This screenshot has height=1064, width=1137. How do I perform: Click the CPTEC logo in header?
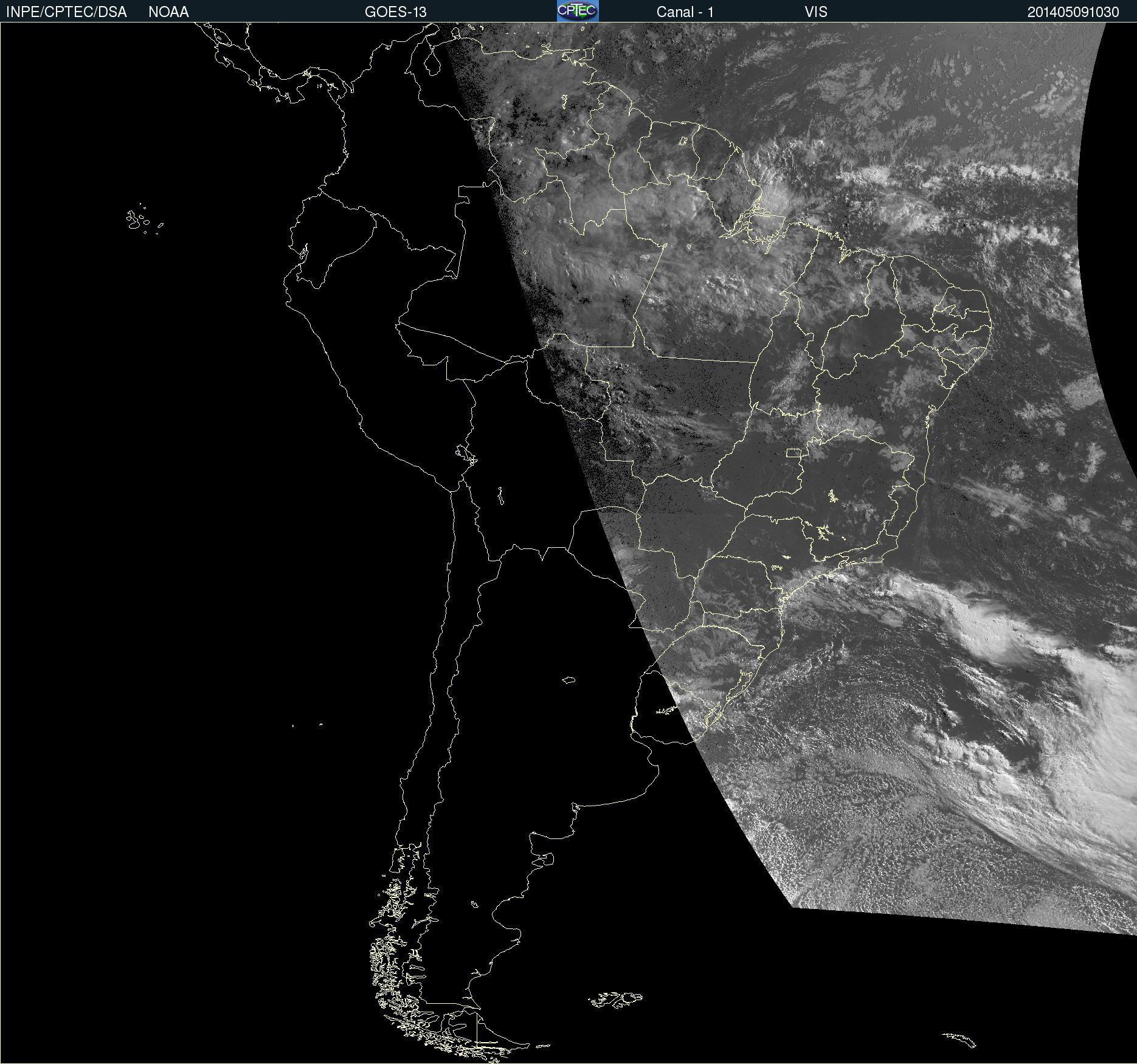coord(578,11)
